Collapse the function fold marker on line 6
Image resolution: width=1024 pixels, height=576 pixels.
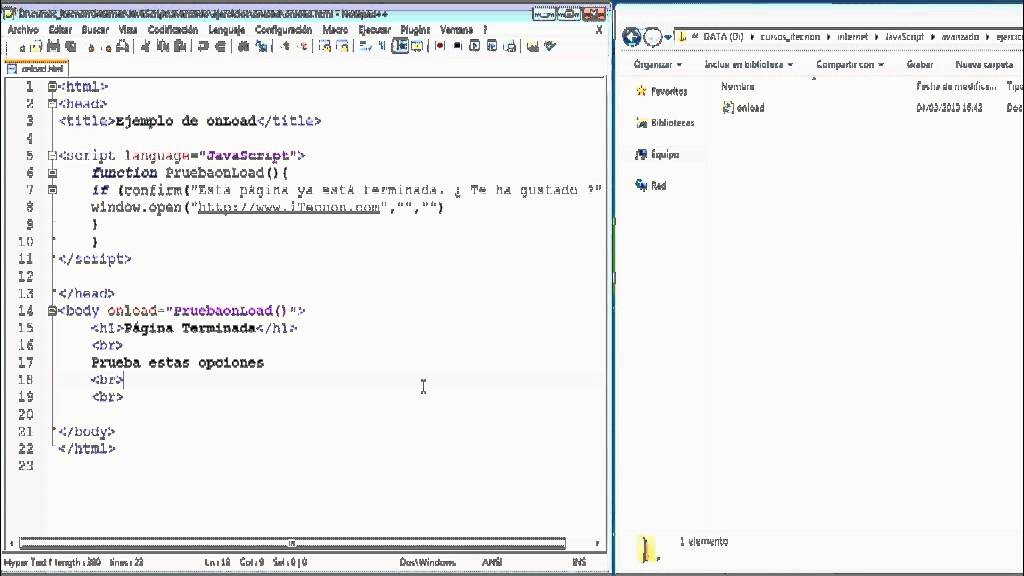point(52,173)
